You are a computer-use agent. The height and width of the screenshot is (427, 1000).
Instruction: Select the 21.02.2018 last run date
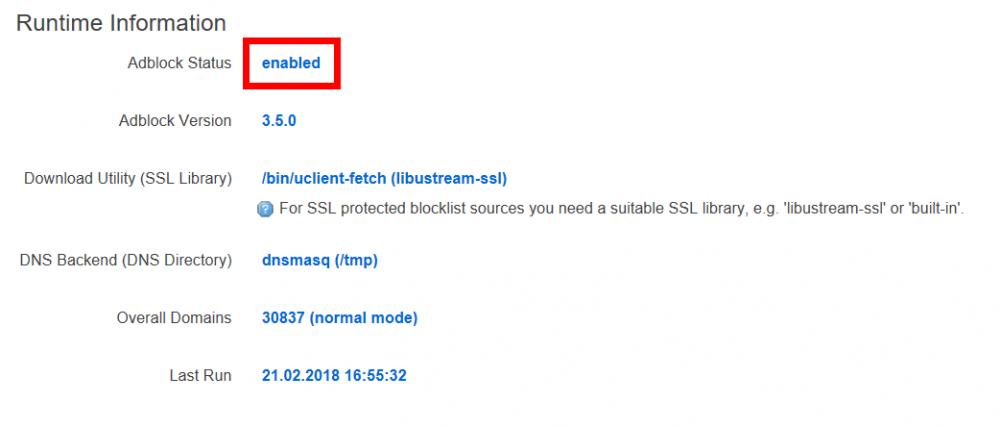299,376
